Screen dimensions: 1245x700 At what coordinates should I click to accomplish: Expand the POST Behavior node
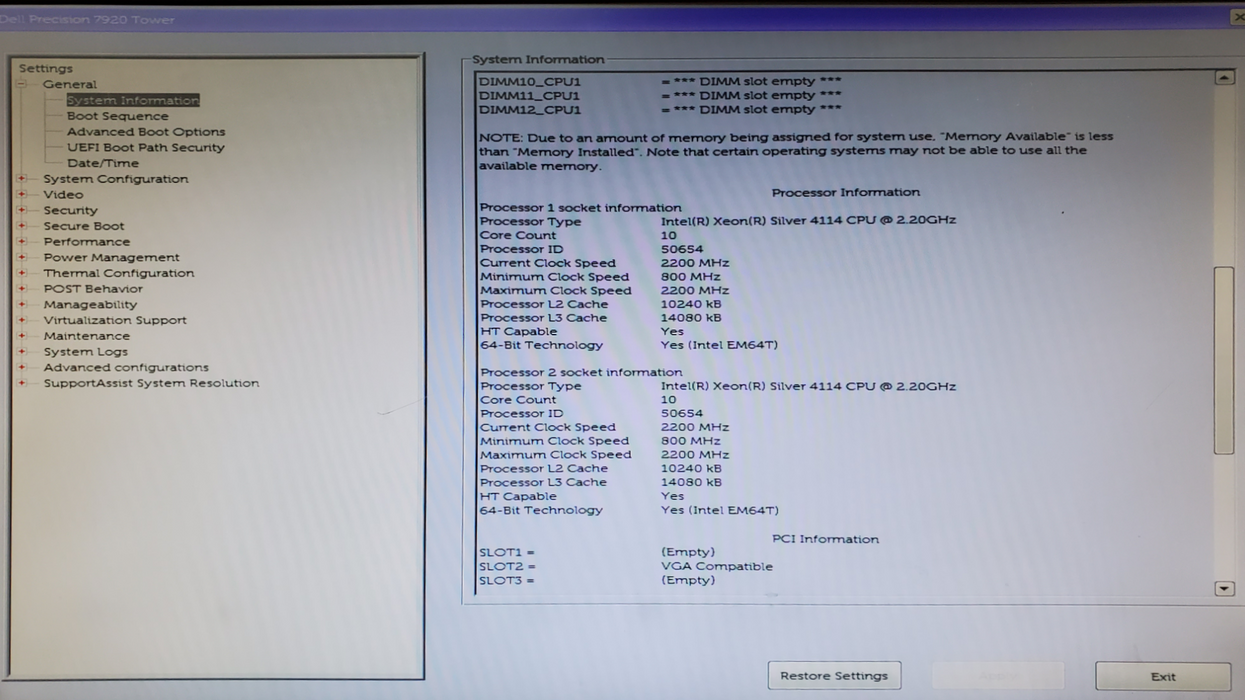click(x=22, y=289)
